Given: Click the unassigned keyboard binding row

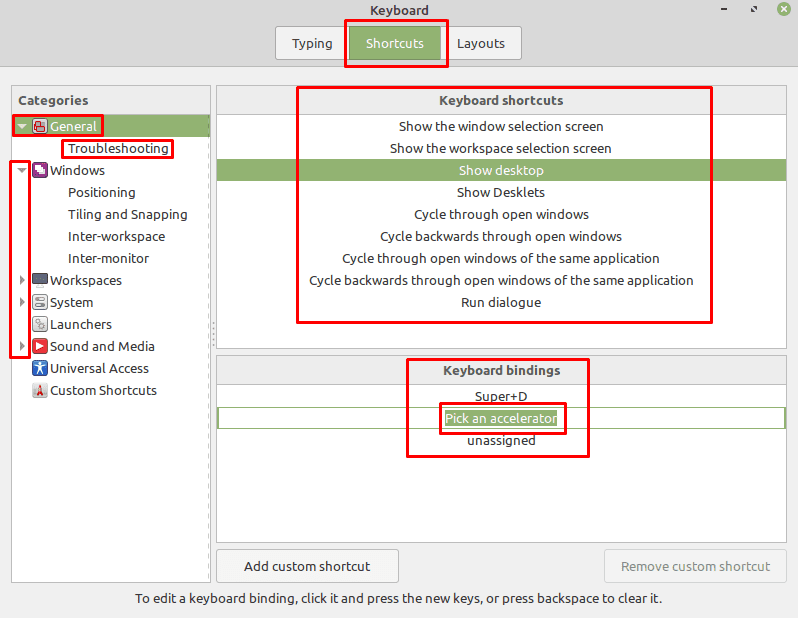Looking at the screenshot, I should tap(501, 440).
